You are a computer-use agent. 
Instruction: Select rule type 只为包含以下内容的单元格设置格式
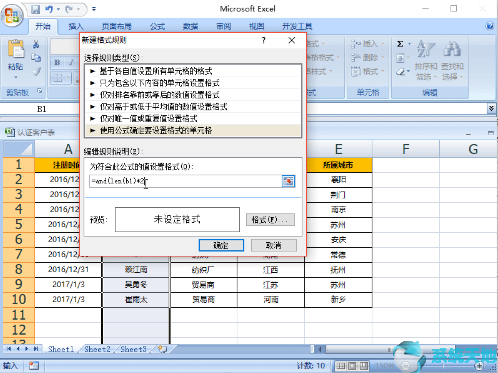(193, 83)
